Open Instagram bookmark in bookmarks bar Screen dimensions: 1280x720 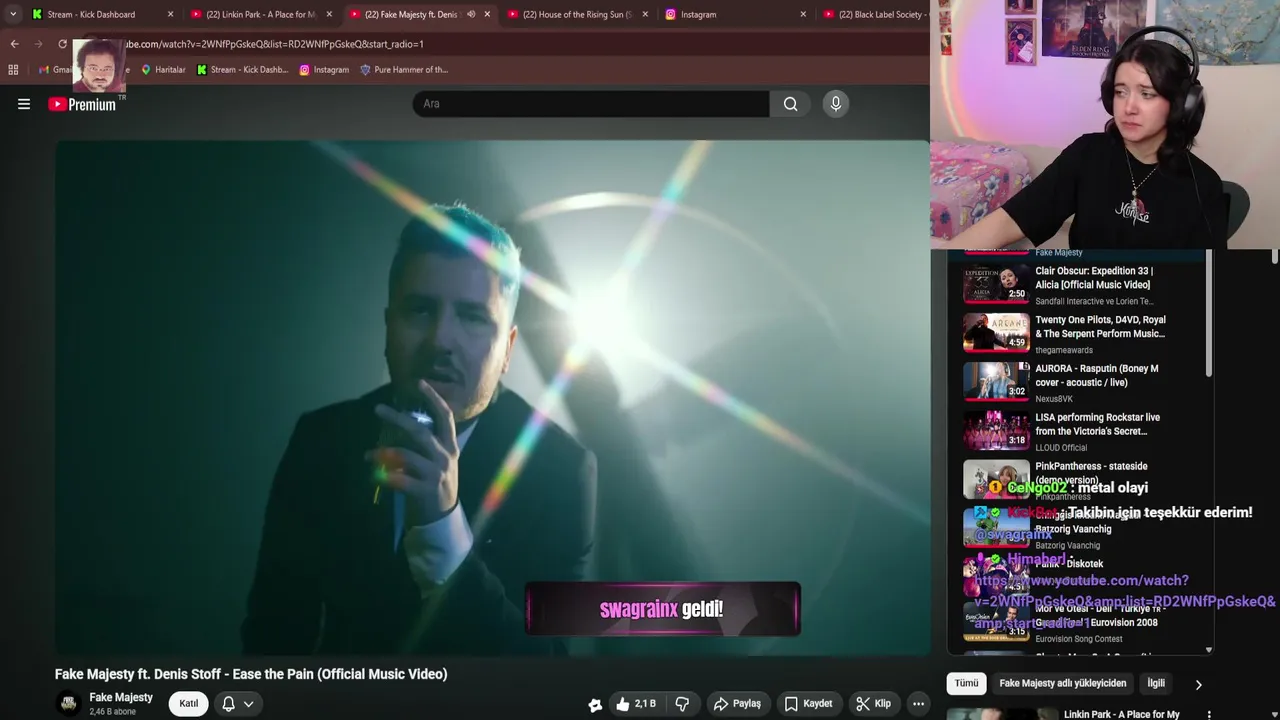pyautogui.click(x=324, y=70)
